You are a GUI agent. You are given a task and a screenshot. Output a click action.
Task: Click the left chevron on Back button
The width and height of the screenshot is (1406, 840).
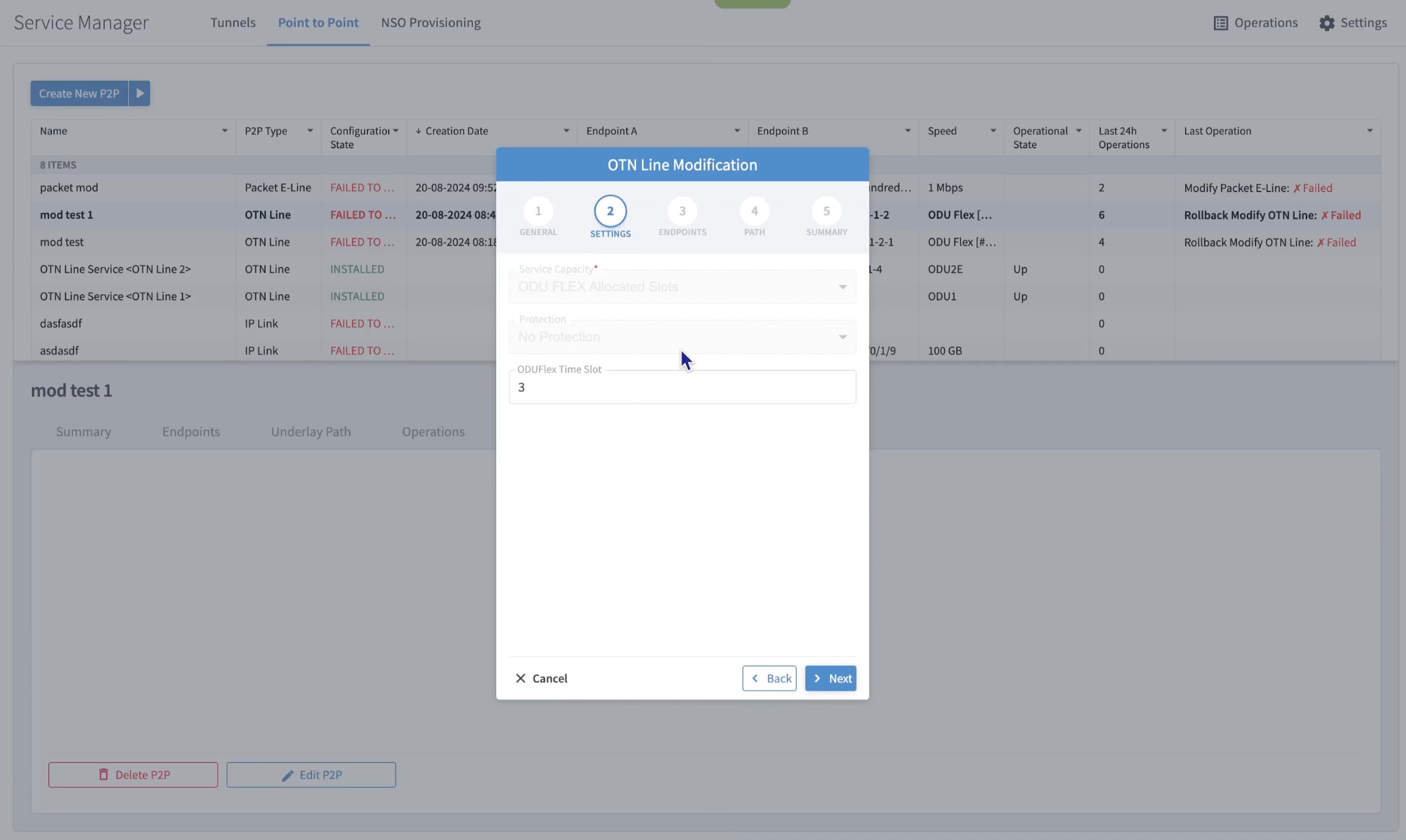coord(755,678)
